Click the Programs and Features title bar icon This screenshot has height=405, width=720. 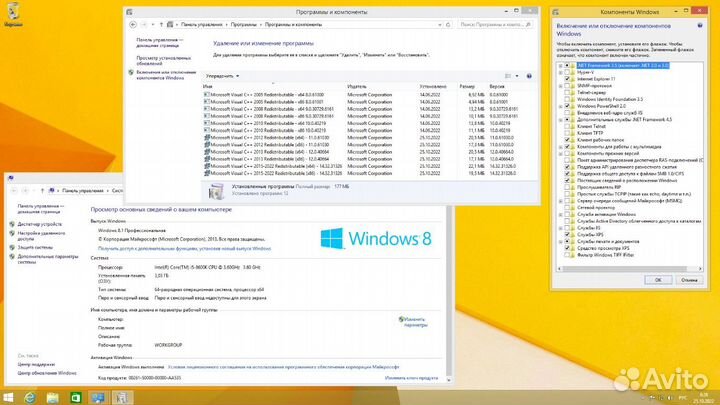[x=129, y=12]
